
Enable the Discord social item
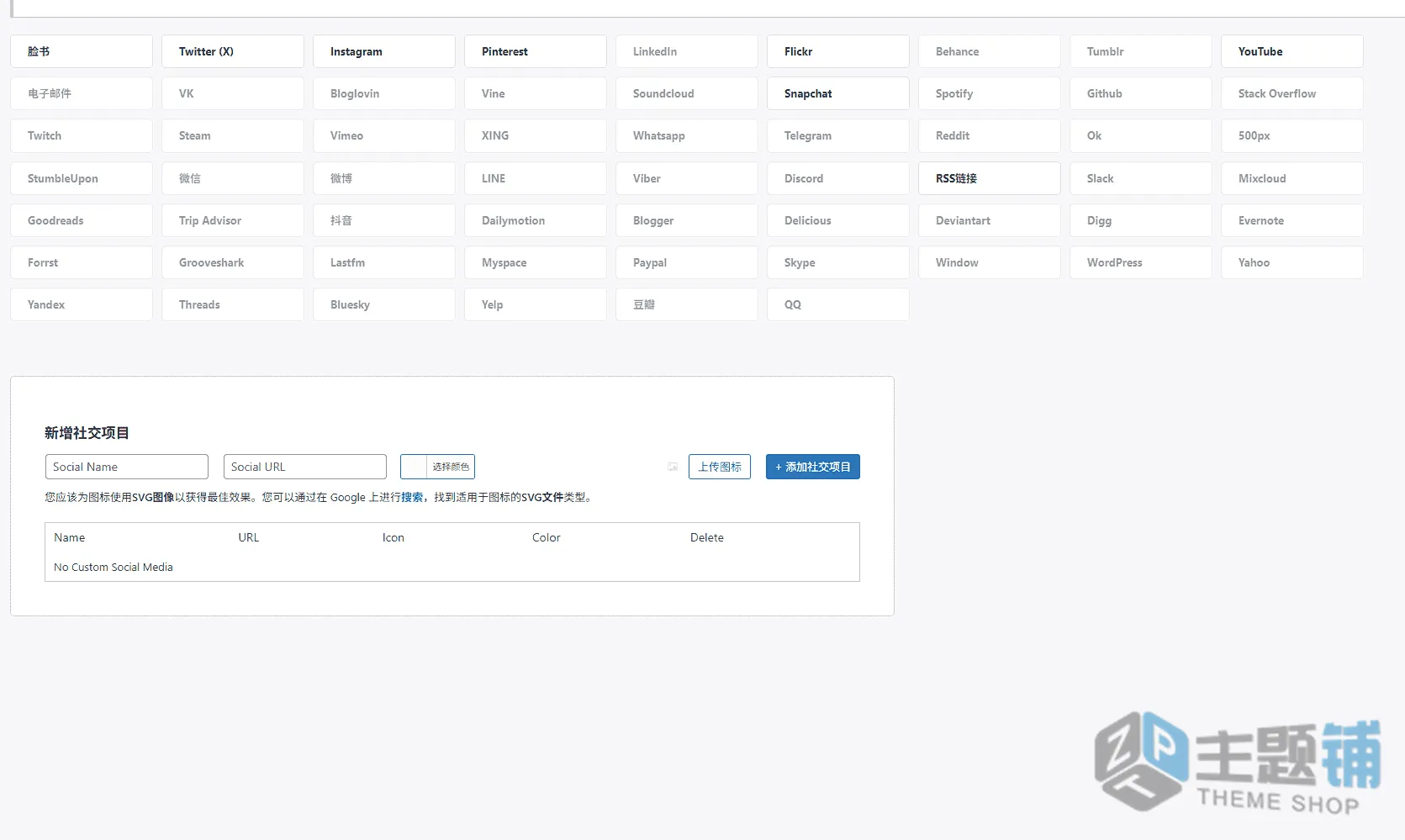pos(838,178)
